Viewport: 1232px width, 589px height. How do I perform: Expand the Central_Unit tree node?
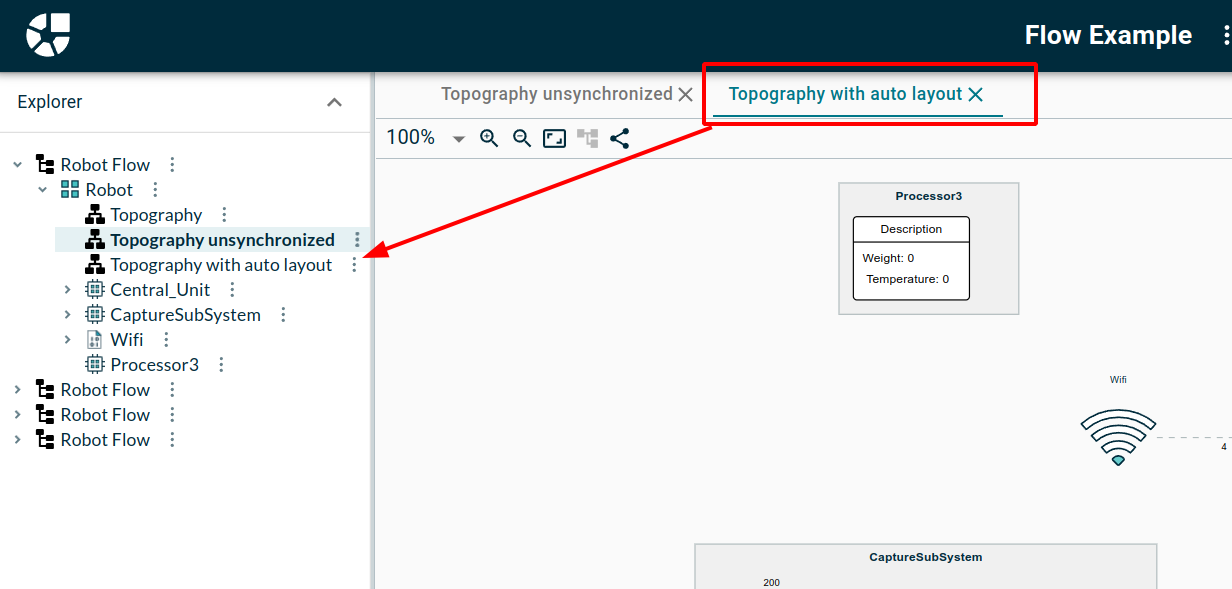67,290
